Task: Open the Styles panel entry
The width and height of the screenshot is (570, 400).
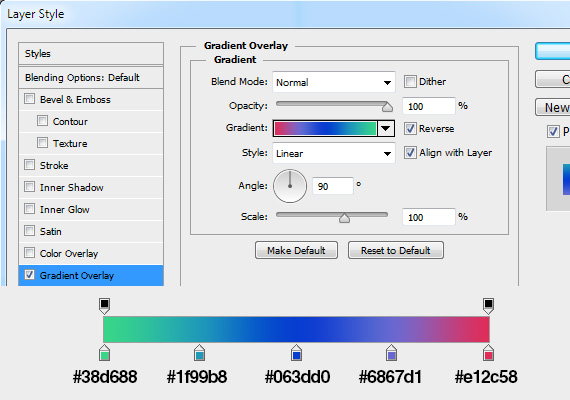Action: point(91,54)
